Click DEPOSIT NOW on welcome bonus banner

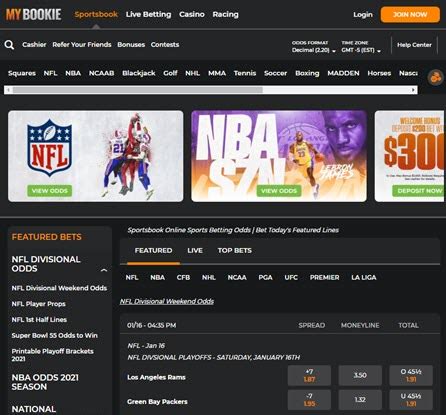pos(419,191)
